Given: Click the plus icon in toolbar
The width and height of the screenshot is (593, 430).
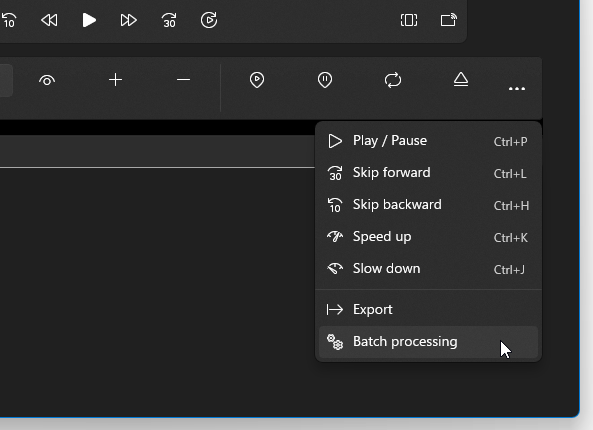Looking at the screenshot, I should [115, 80].
